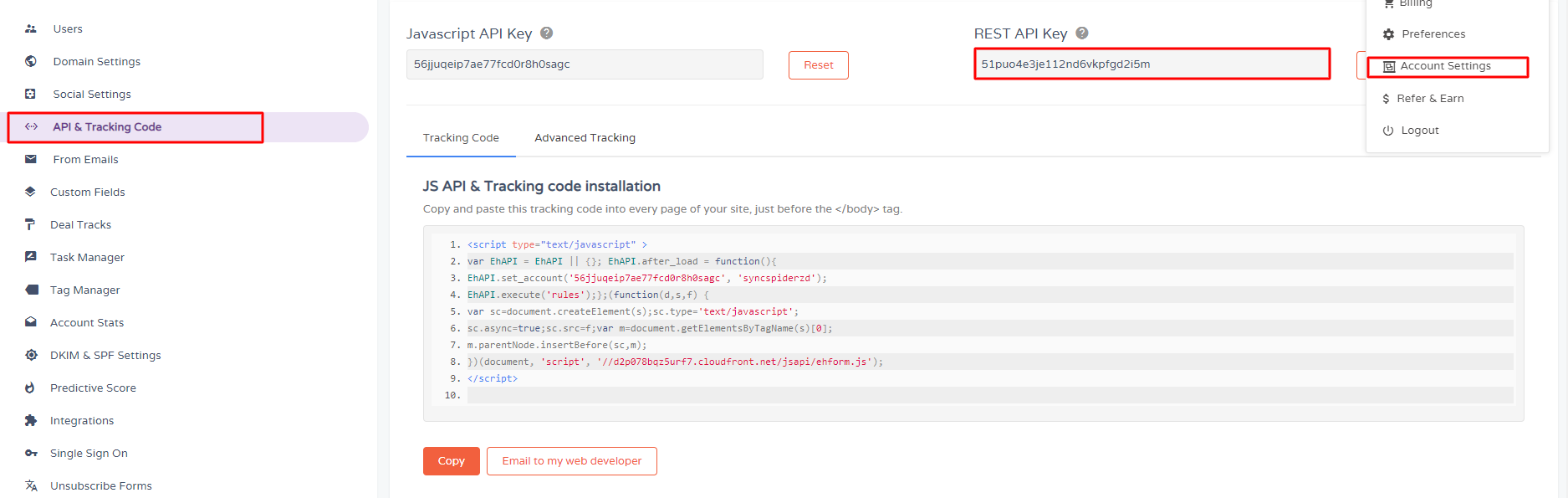
Task: Click the Predictive Score flame icon
Action: 30,388
